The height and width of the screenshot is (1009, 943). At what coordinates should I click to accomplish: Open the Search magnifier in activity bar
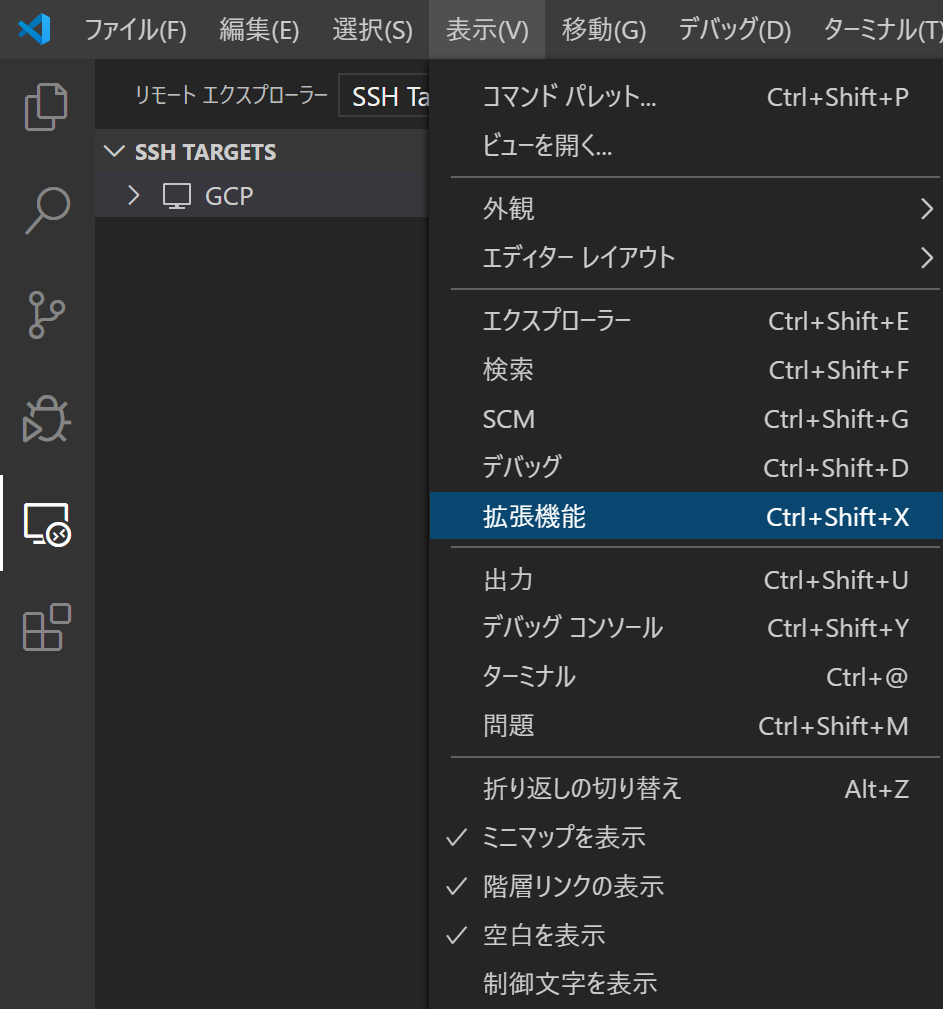tap(46, 211)
